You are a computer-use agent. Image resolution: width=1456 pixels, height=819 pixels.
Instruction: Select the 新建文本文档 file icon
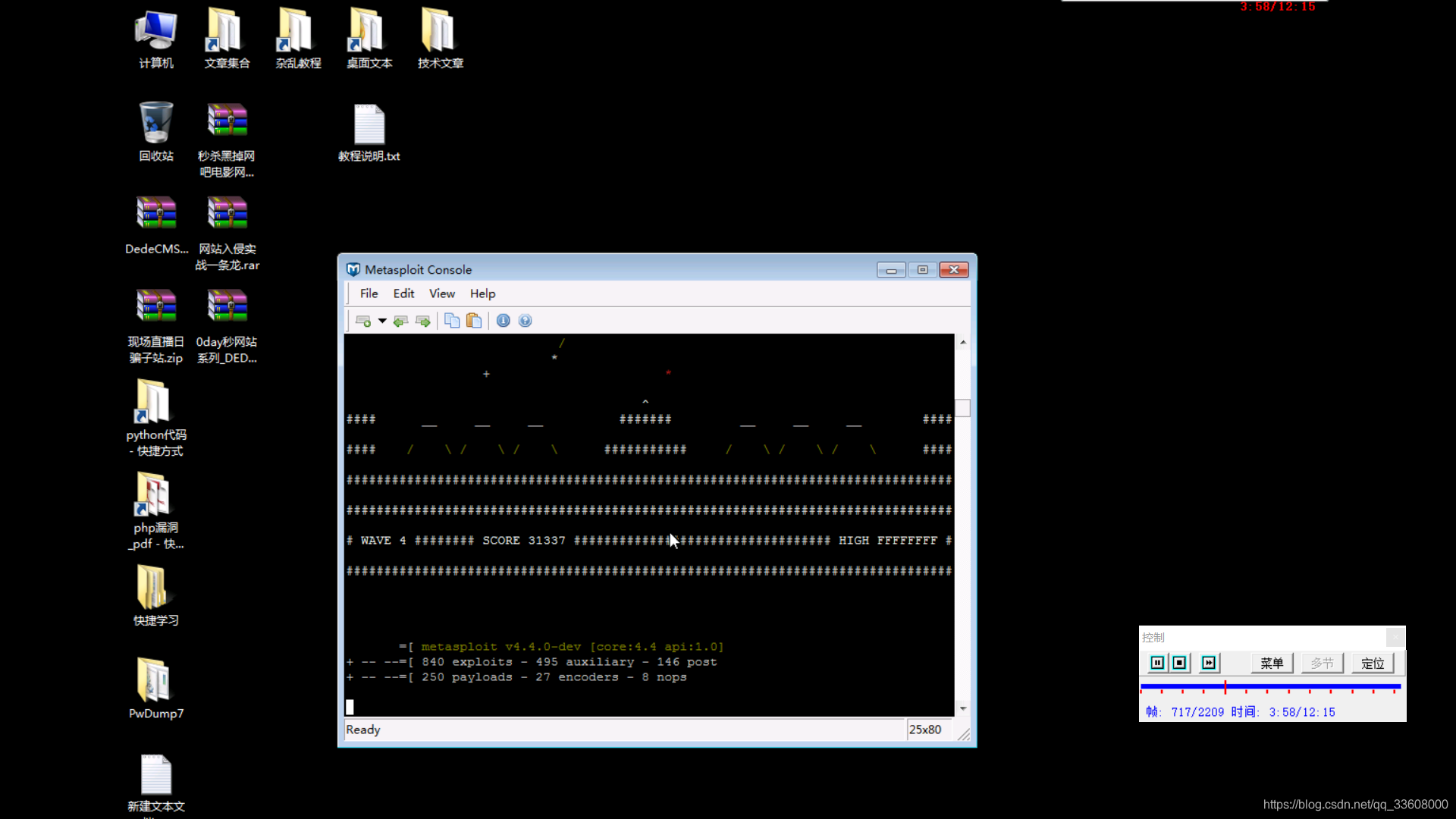[156, 785]
